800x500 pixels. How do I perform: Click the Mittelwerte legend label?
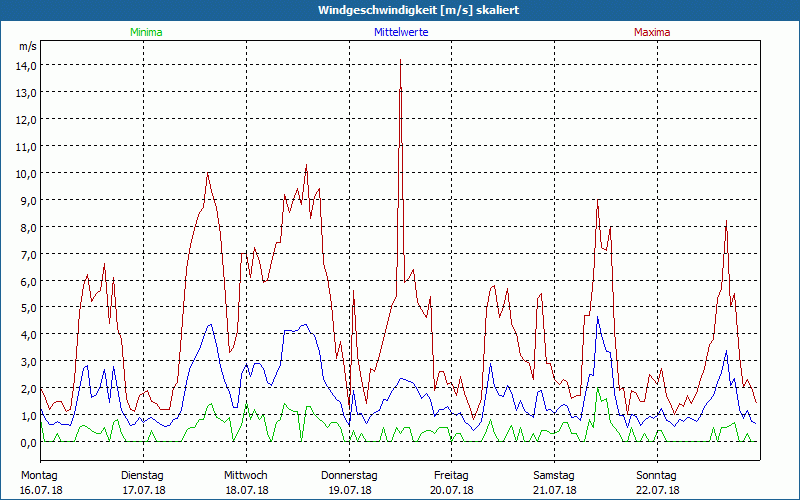pos(401,32)
